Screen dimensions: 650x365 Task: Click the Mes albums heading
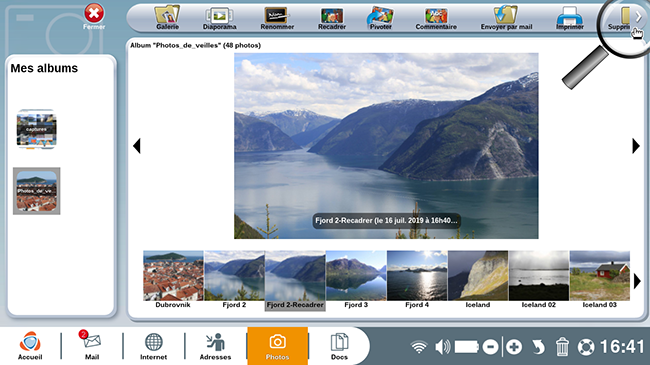coord(44,68)
